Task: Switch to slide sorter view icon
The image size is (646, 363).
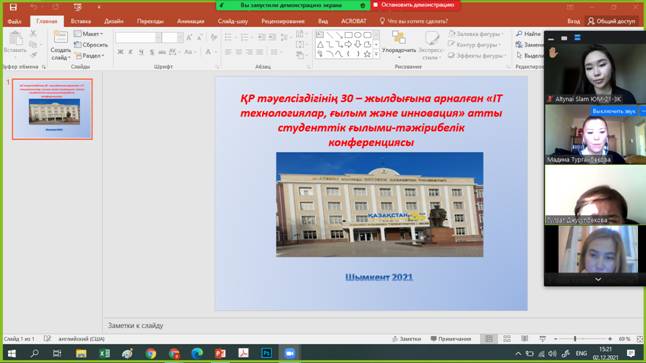Action: pos(507,339)
